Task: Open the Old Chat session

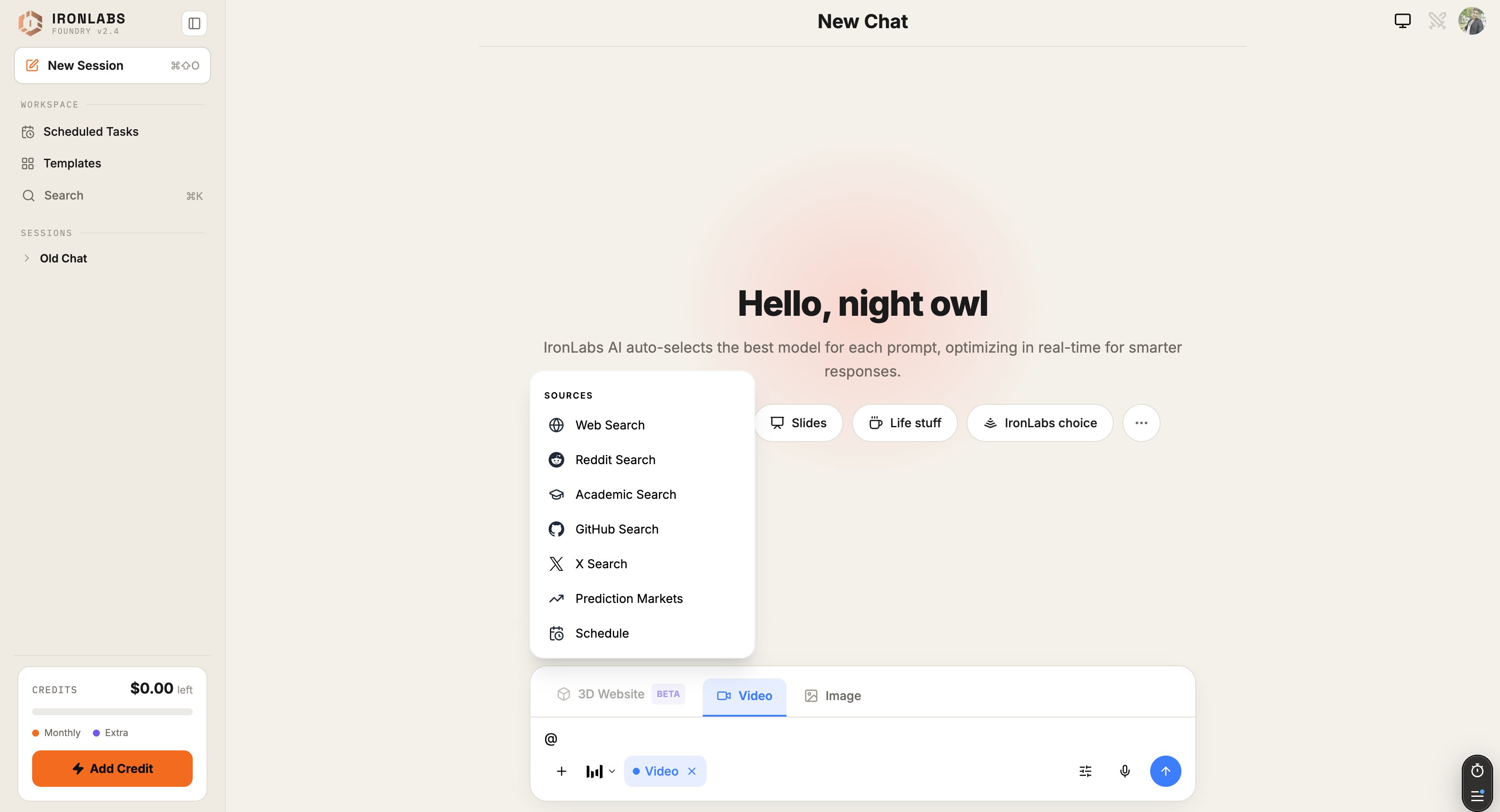Action: click(63, 259)
